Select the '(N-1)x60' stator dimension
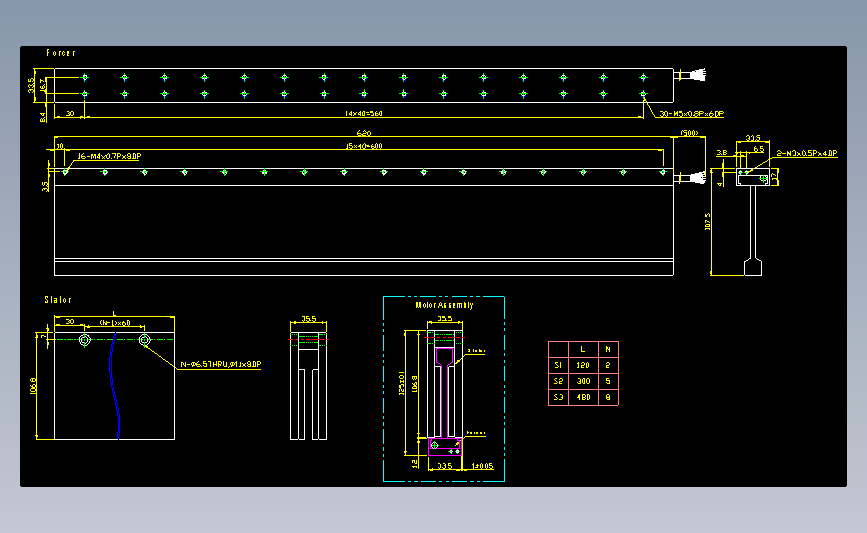The width and height of the screenshot is (867, 533). 115,323
